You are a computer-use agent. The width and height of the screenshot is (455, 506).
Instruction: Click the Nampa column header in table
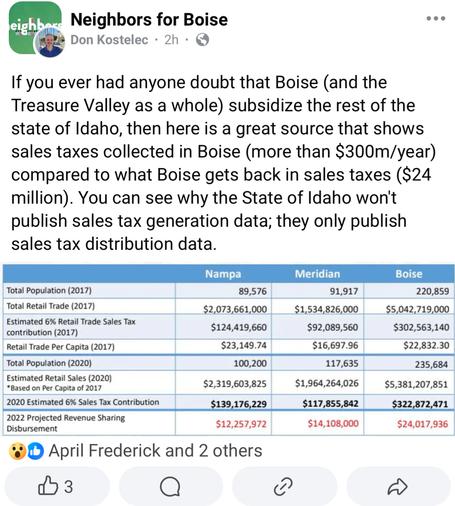click(x=223, y=274)
